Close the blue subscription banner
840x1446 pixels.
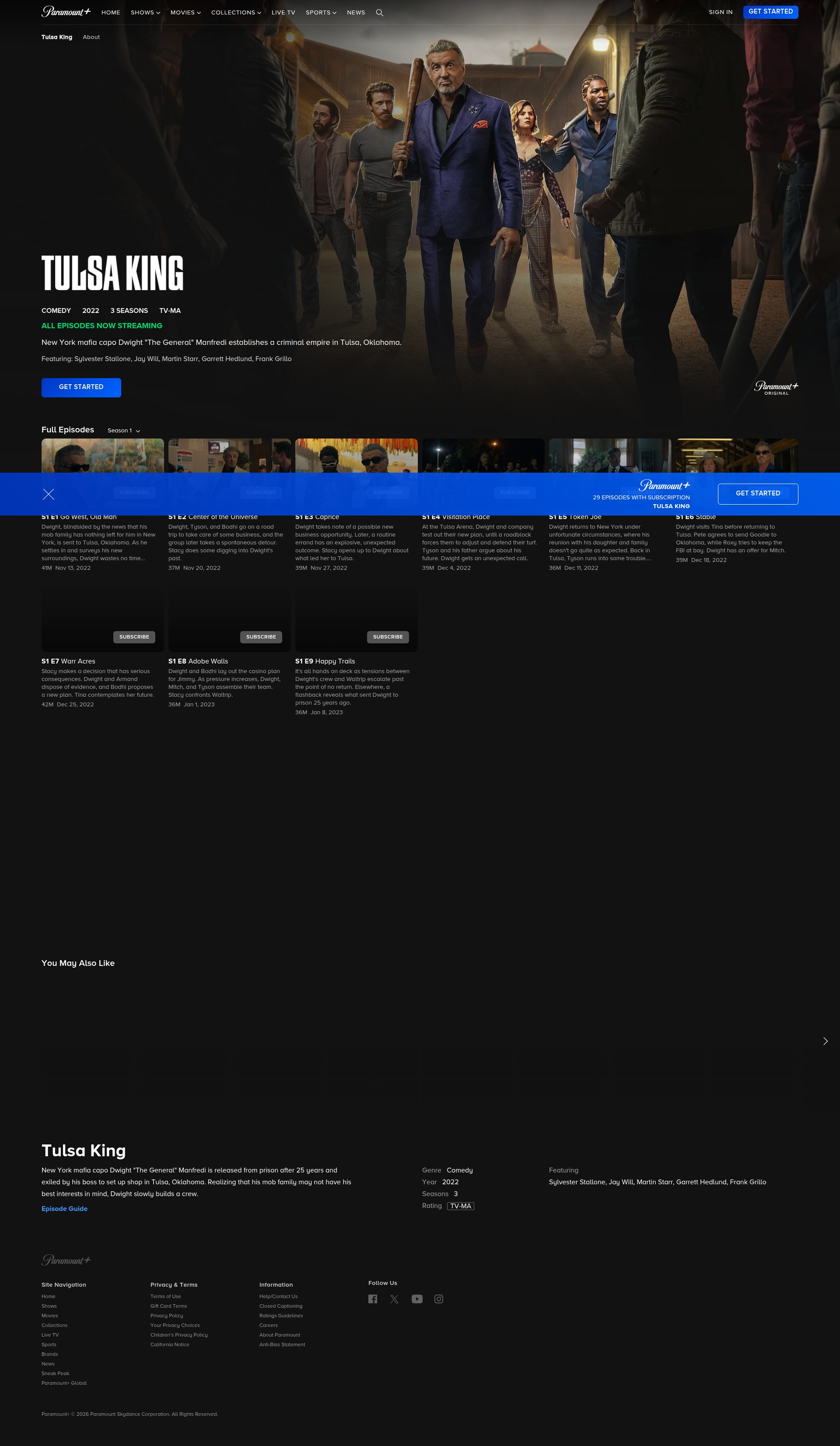pyautogui.click(x=49, y=494)
